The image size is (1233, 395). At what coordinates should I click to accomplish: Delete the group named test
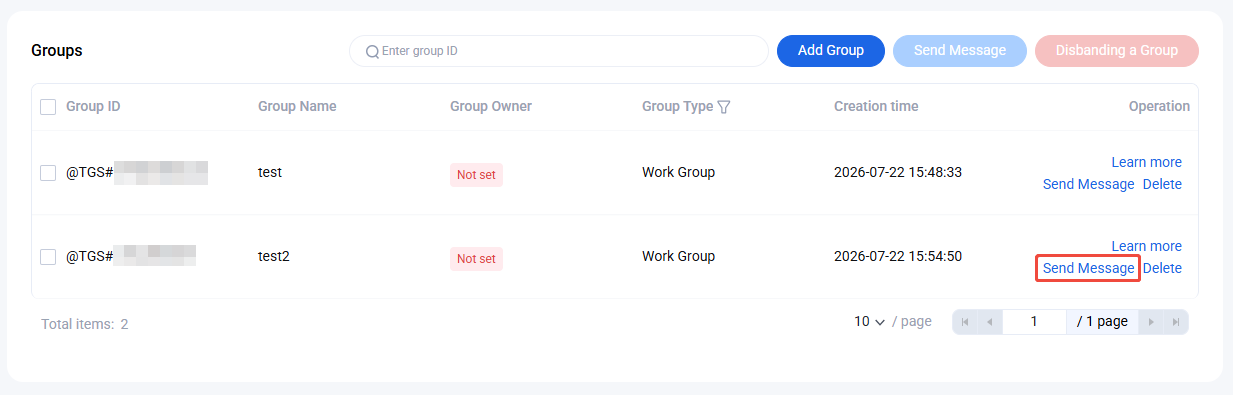point(1162,184)
